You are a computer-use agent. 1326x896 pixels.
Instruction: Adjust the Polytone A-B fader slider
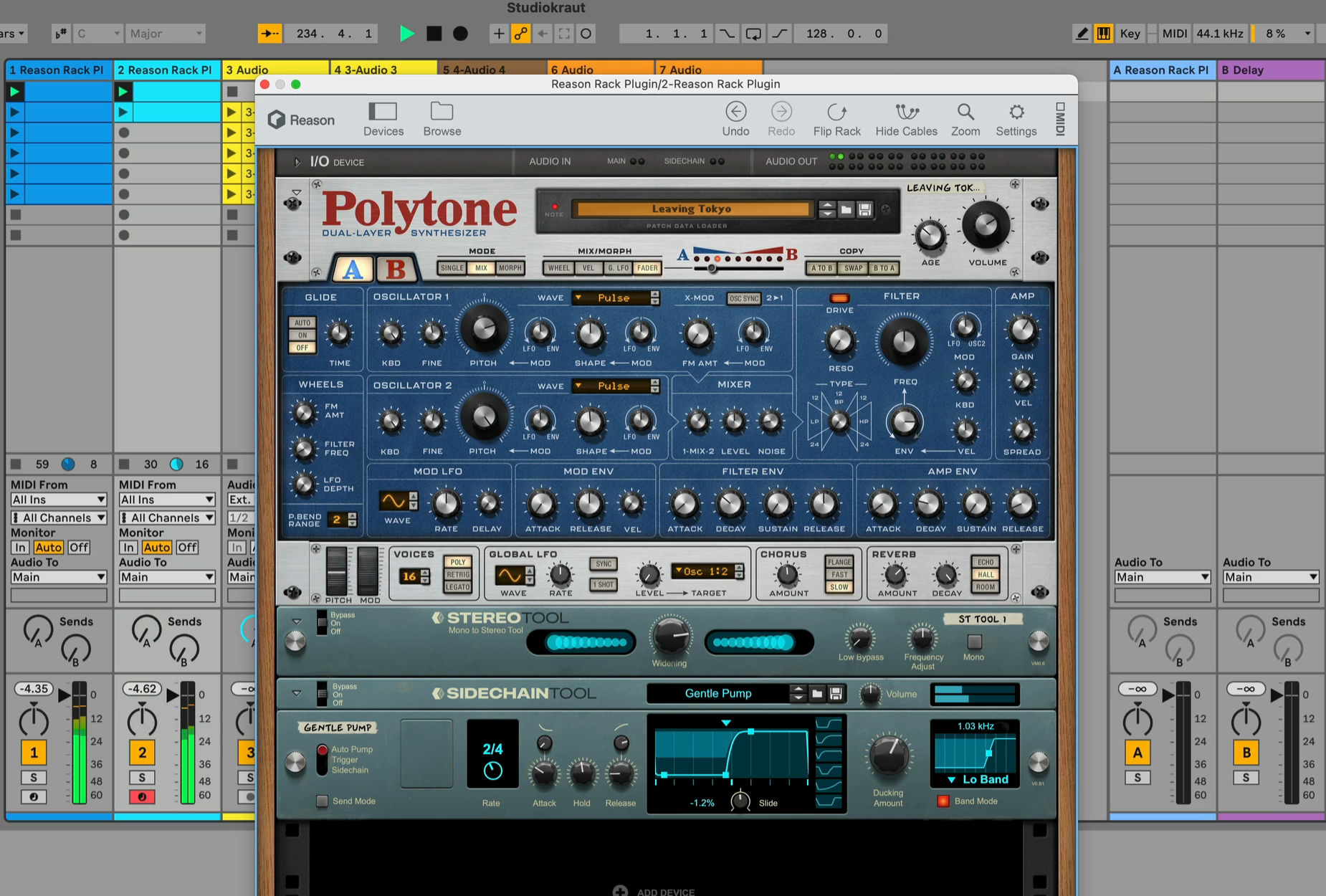click(712, 269)
